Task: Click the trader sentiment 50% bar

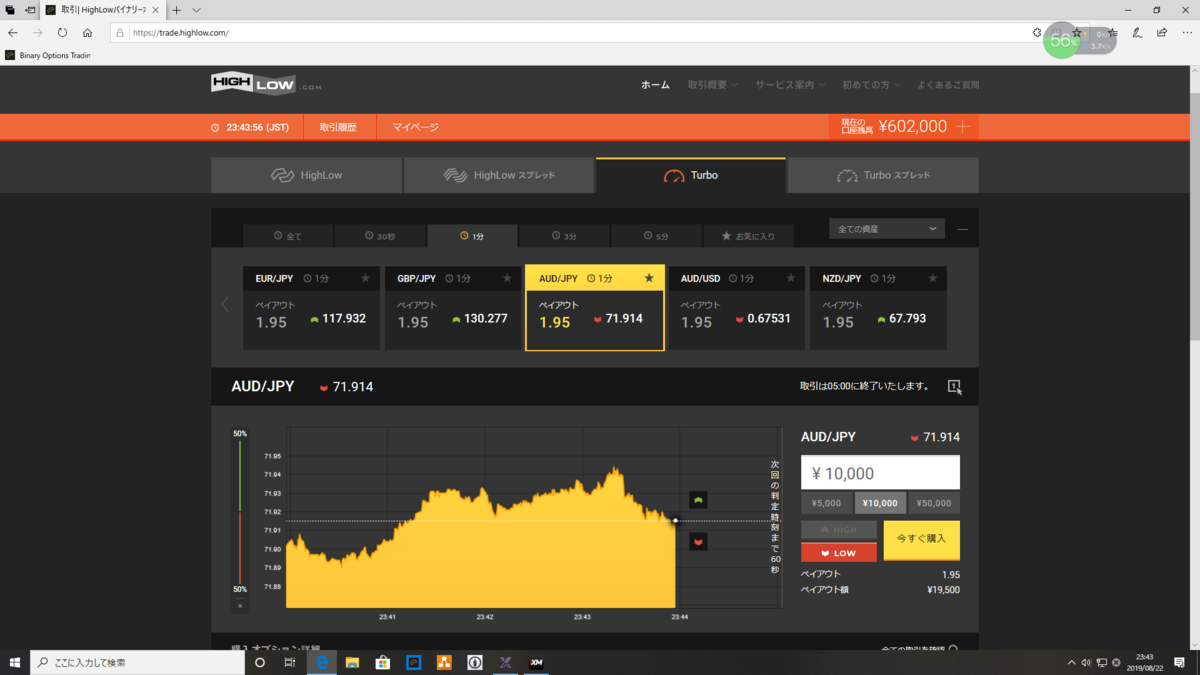Action: coord(240,512)
